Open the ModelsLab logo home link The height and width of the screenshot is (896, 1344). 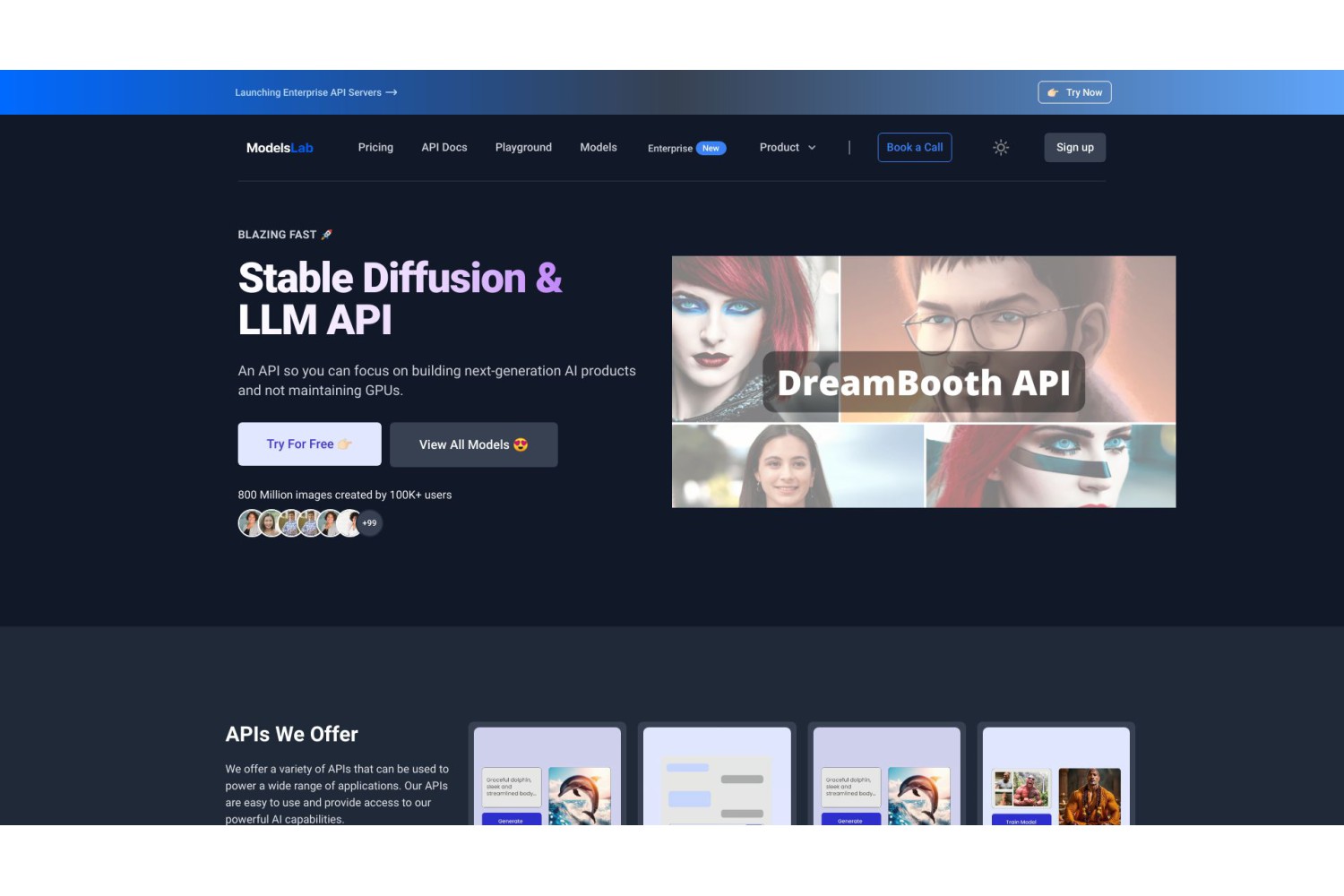point(280,148)
